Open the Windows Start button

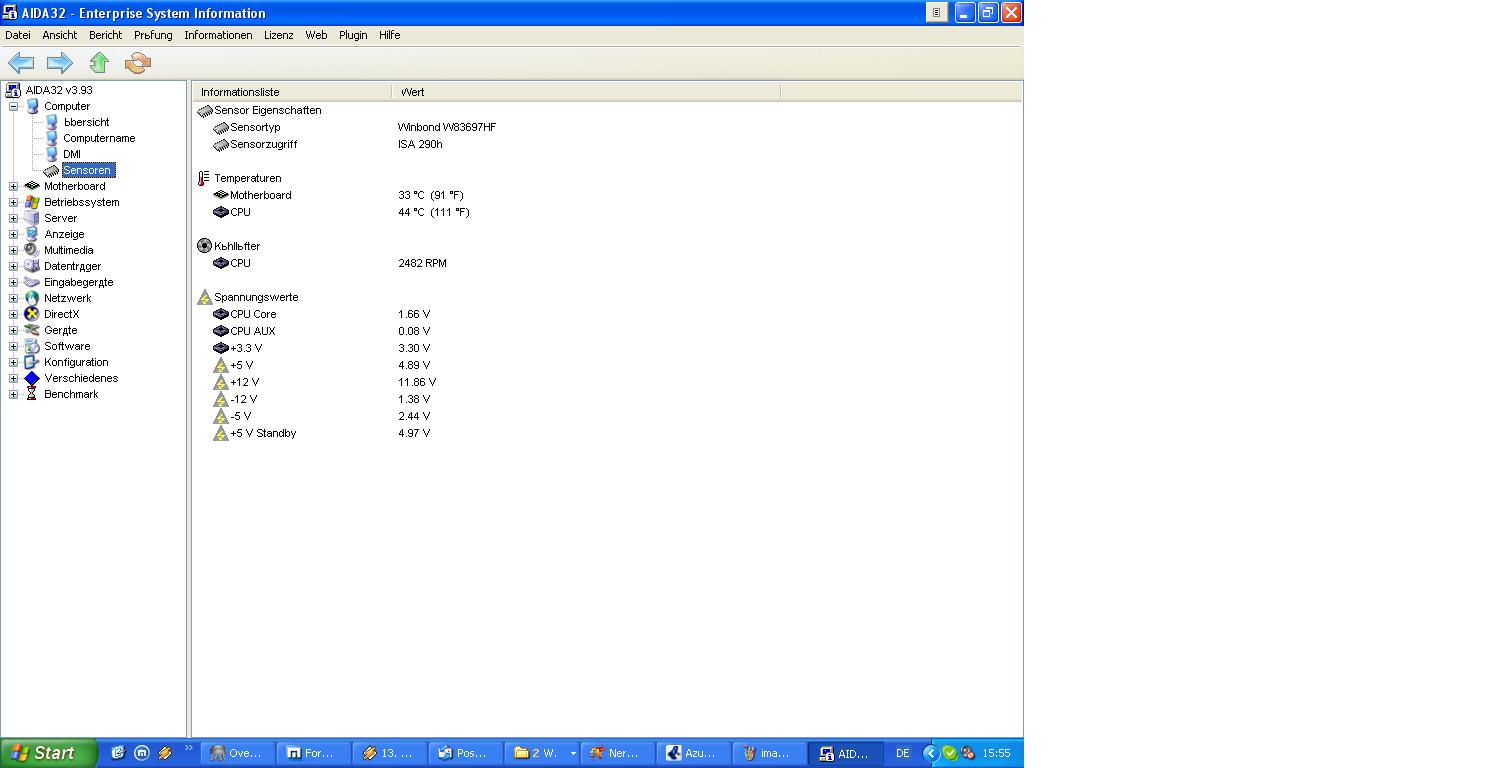[x=48, y=753]
